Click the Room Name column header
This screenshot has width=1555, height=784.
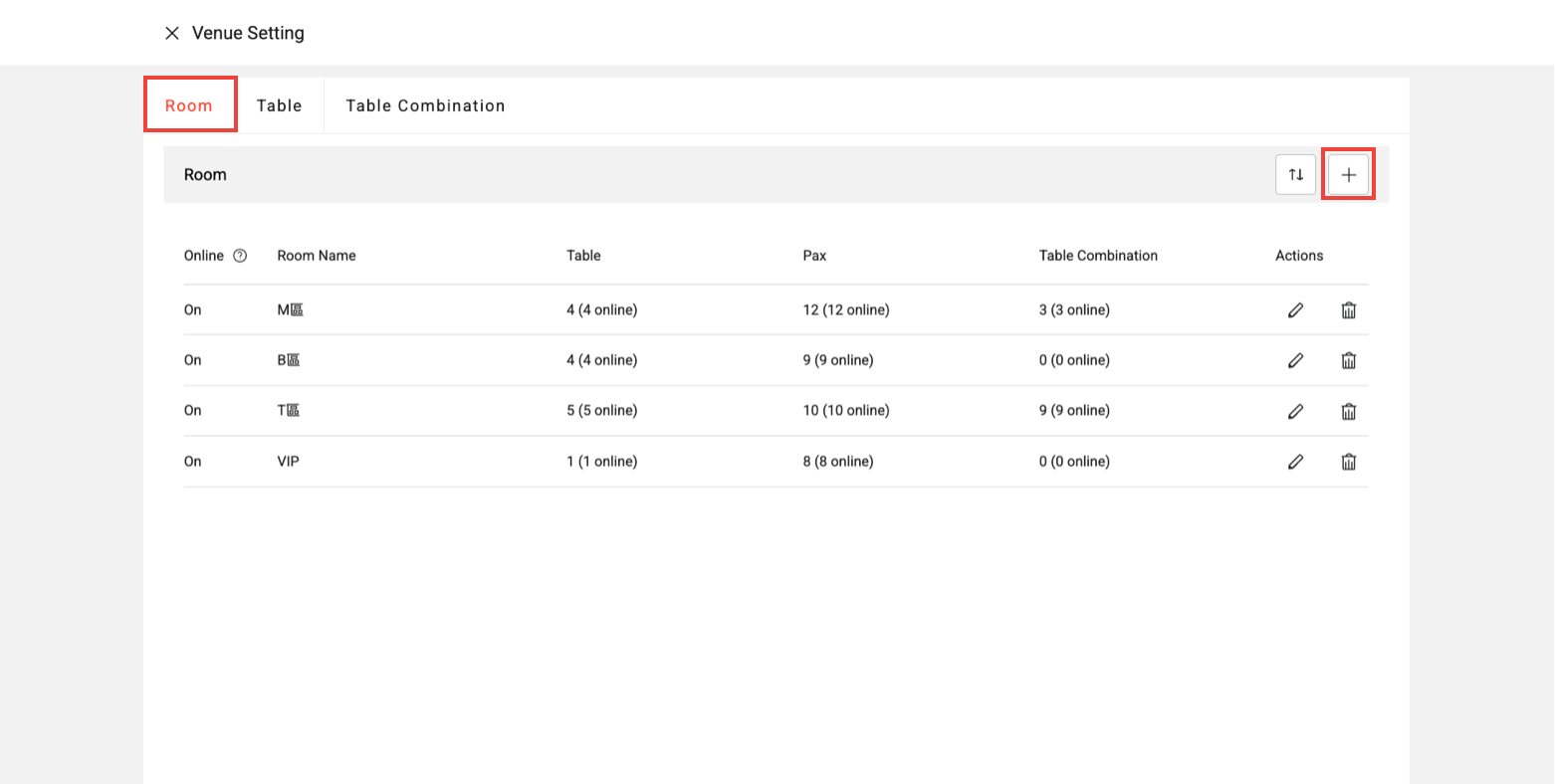[x=317, y=256]
